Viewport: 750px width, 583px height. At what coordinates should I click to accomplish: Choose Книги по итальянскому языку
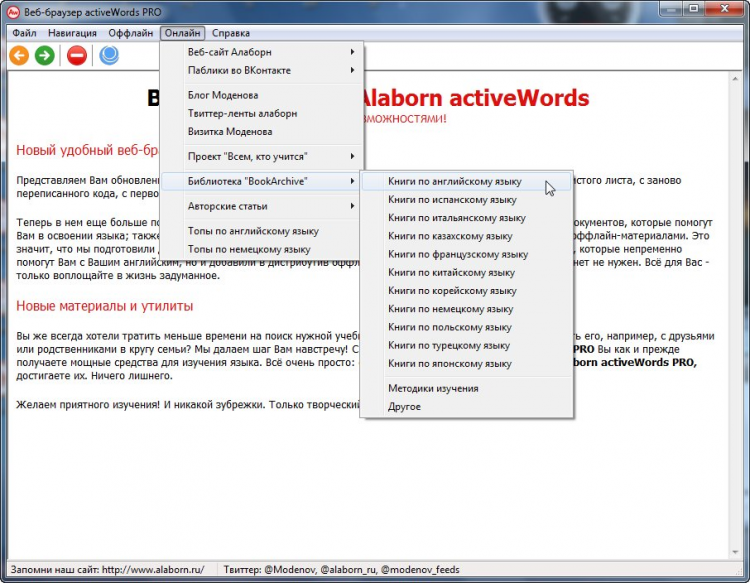(x=466, y=218)
